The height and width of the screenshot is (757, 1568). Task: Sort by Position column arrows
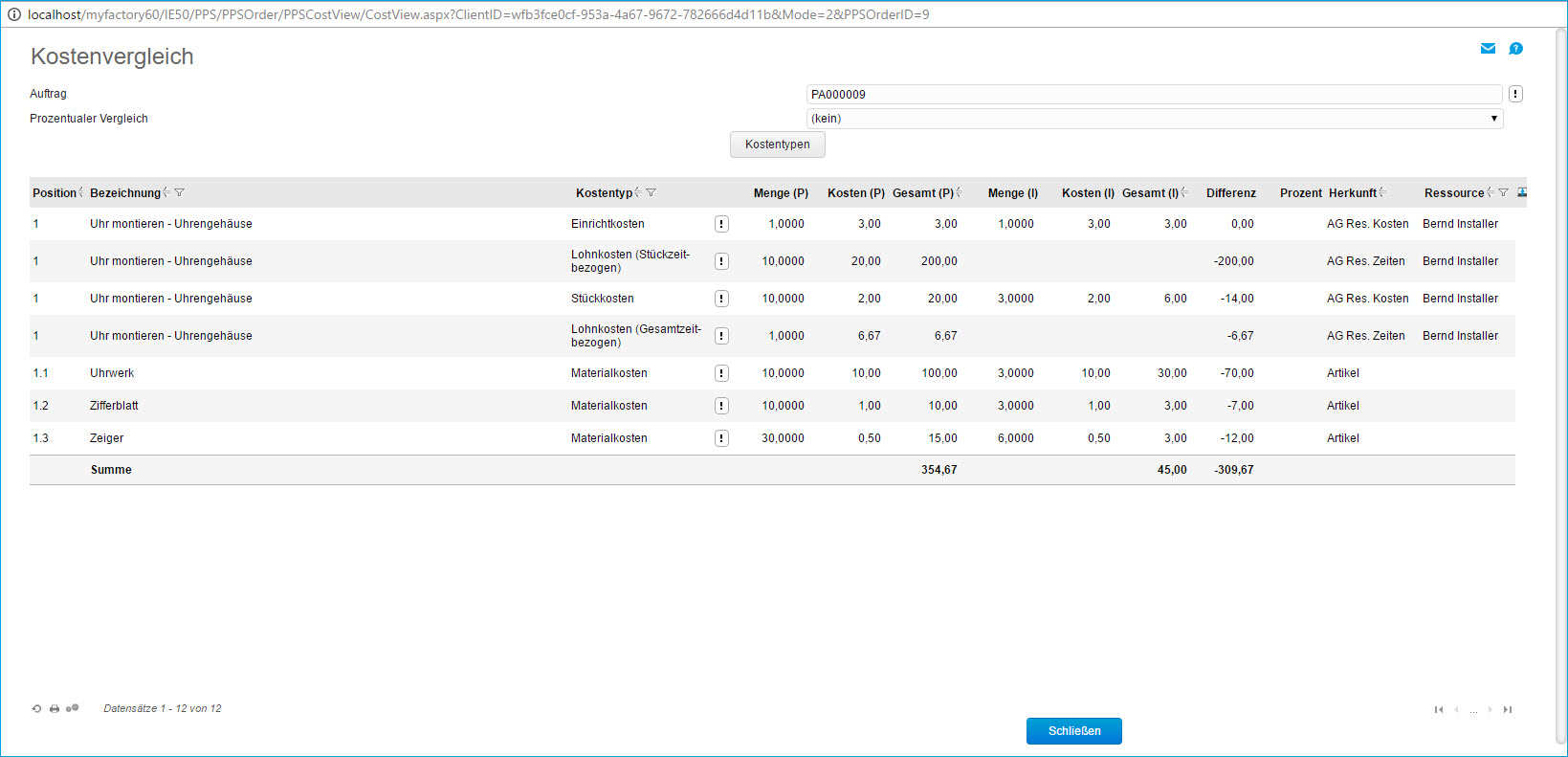[80, 192]
